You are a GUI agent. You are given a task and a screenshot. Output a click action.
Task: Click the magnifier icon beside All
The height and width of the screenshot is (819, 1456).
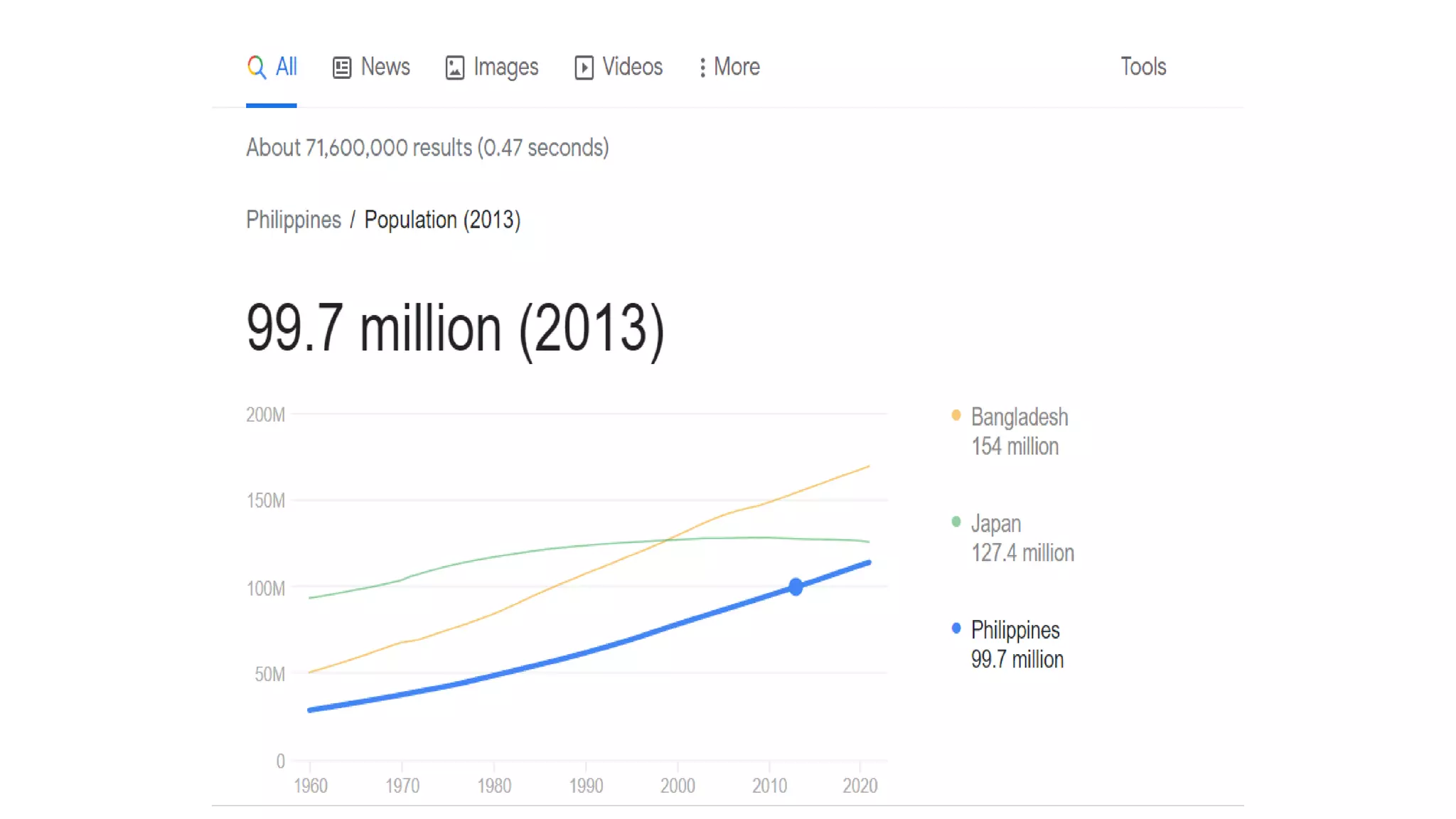tap(256, 68)
